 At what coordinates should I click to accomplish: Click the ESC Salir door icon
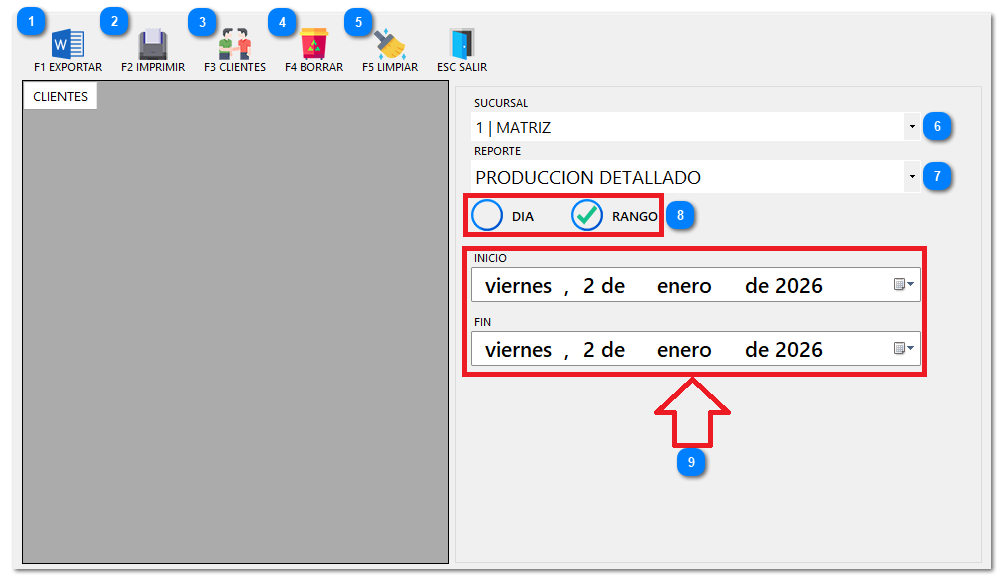point(461,44)
